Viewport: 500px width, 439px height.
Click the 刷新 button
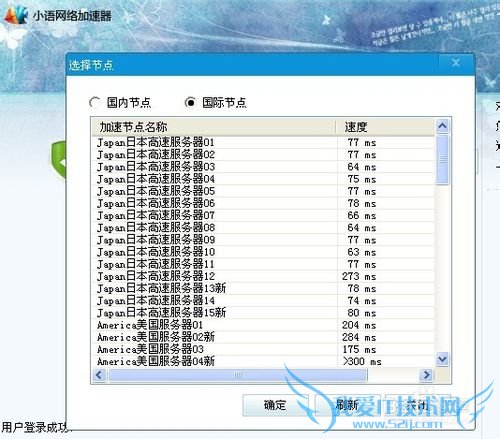coord(347,405)
